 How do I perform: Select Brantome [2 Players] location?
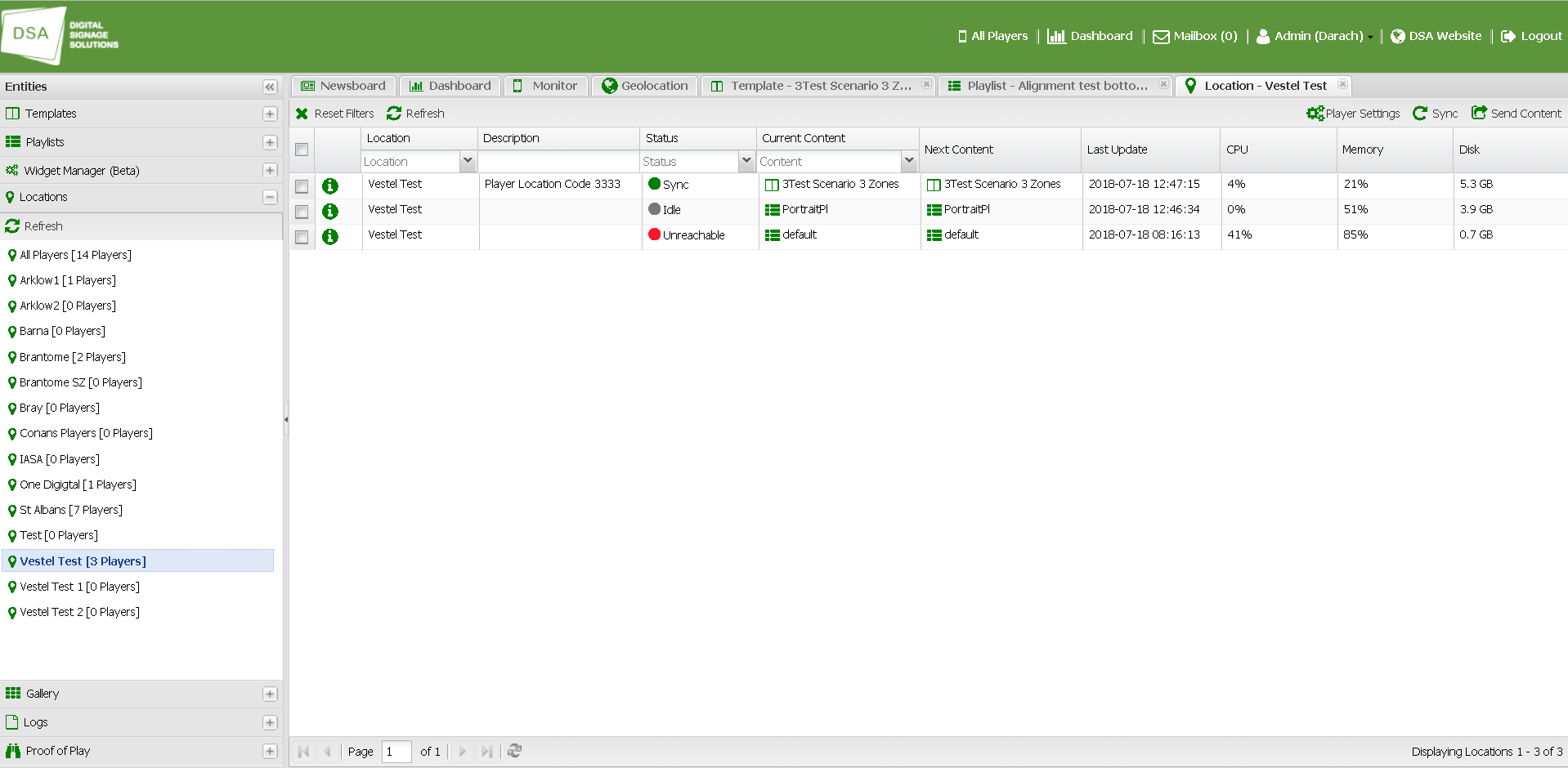pyautogui.click(x=73, y=357)
